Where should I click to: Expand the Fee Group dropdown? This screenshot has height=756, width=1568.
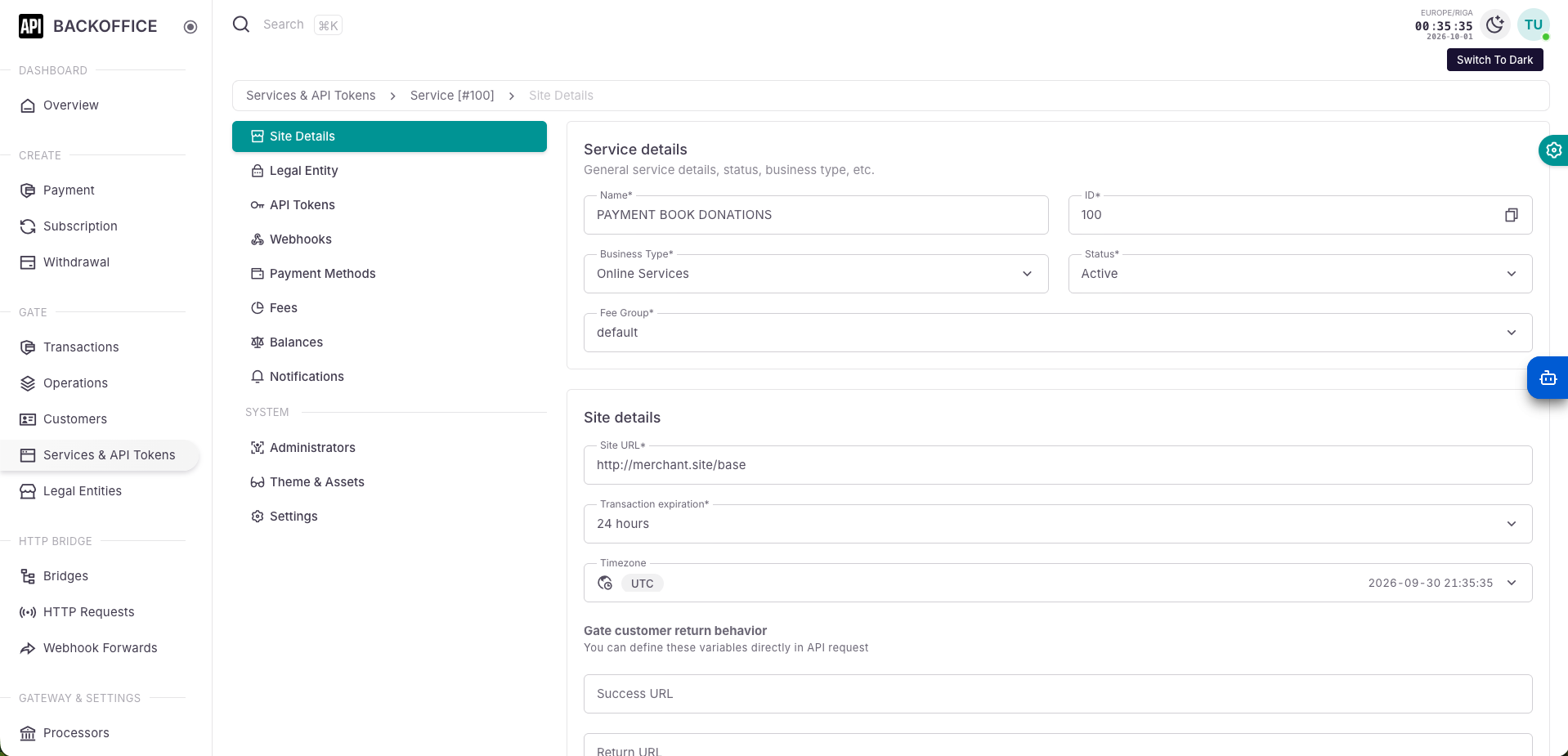[x=1058, y=333]
